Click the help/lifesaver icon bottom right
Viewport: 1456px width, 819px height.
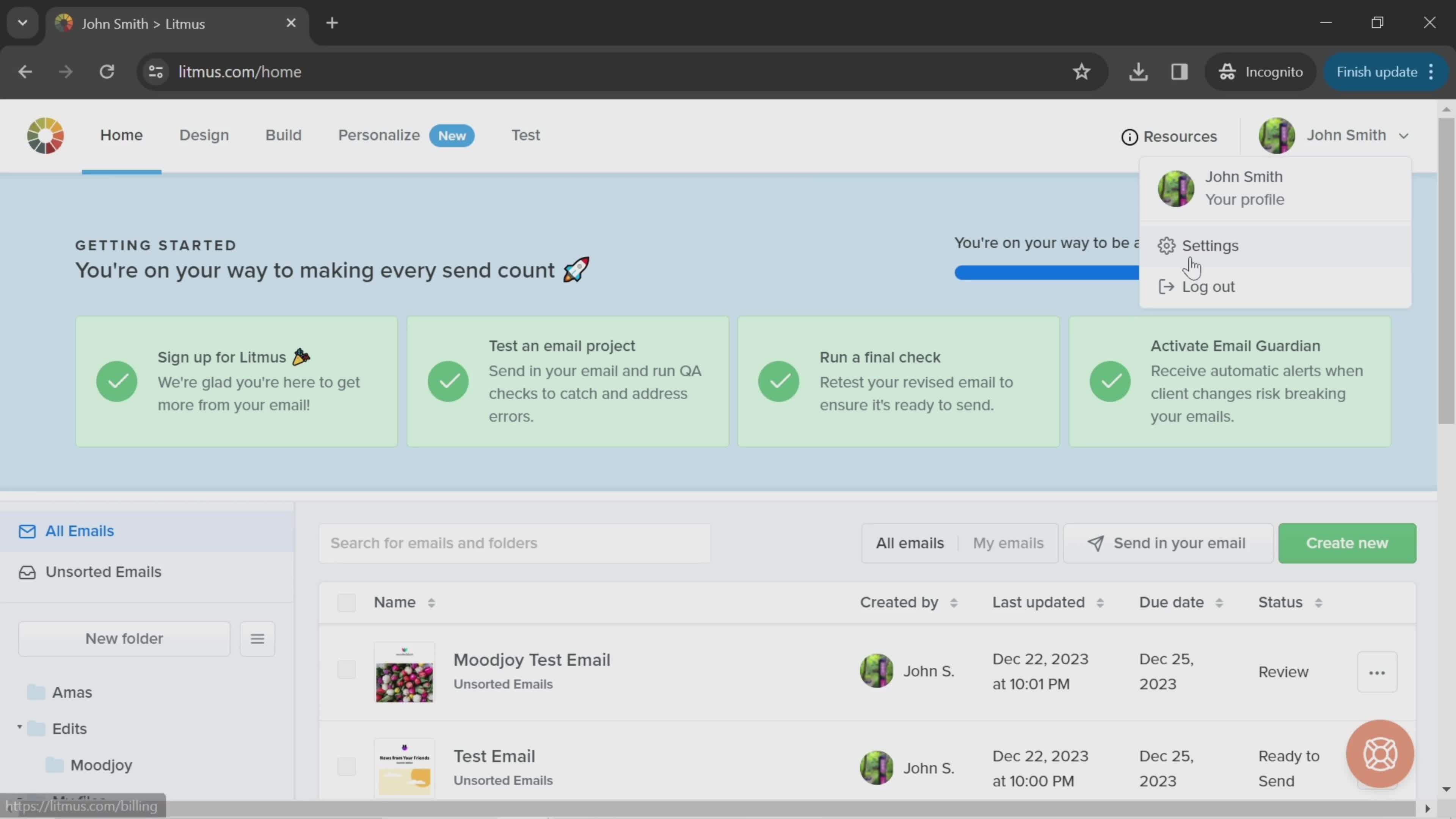click(1381, 754)
